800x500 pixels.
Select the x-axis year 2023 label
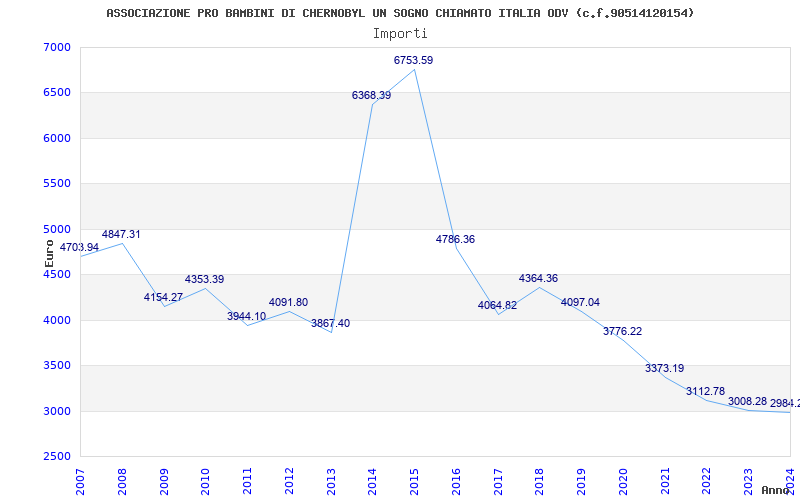[749, 481]
